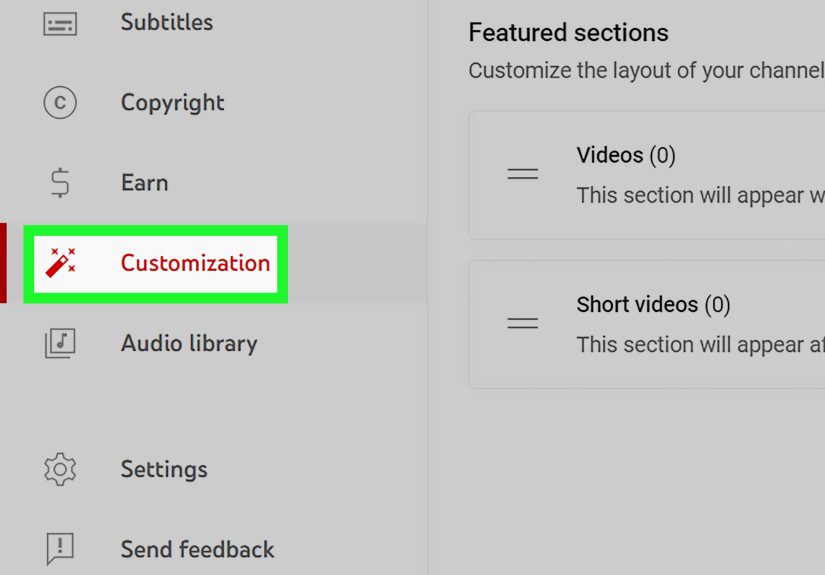Viewport: 825px width, 575px height.
Task: Open the Subtitles menu item
Action: point(167,23)
